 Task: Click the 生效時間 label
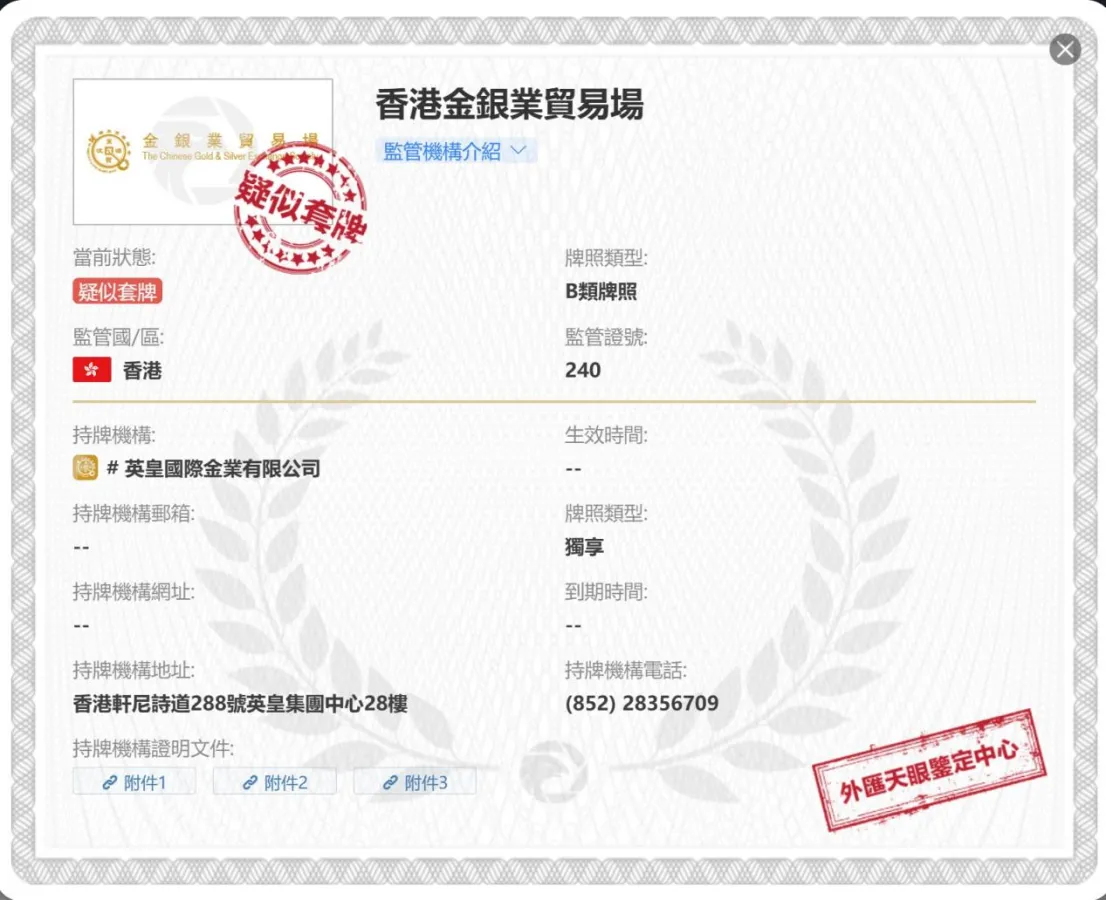(x=606, y=435)
